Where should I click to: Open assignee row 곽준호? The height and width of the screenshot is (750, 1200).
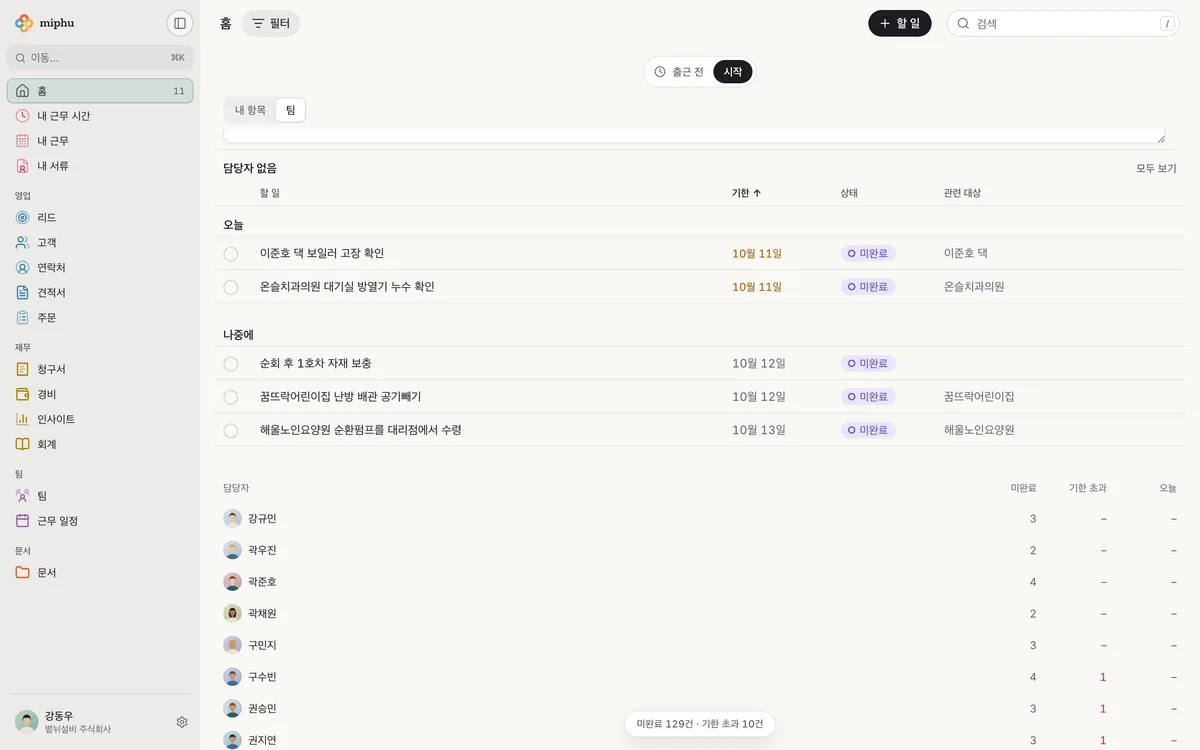pos(700,582)
